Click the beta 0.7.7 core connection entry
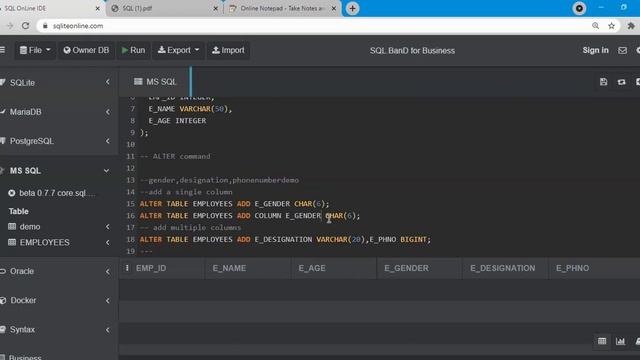This screenshot has width=640, height=360. click(x=53, y=193)
